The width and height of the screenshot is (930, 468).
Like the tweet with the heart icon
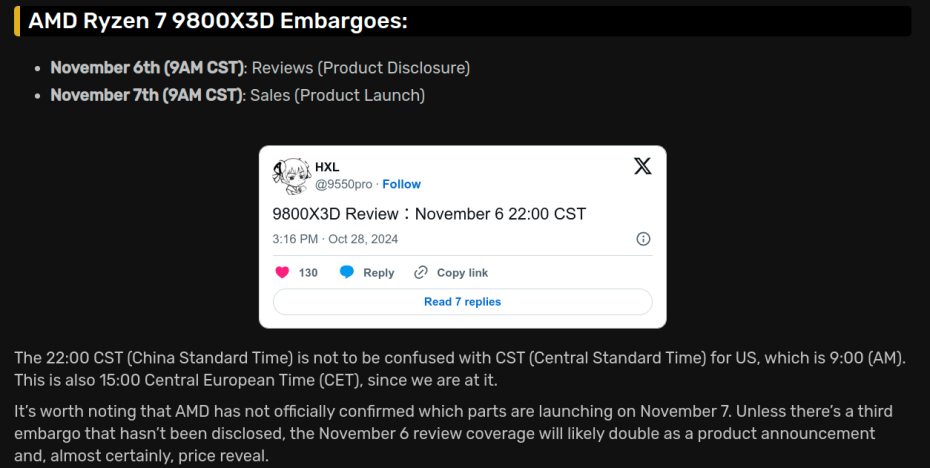click(282, 272)
